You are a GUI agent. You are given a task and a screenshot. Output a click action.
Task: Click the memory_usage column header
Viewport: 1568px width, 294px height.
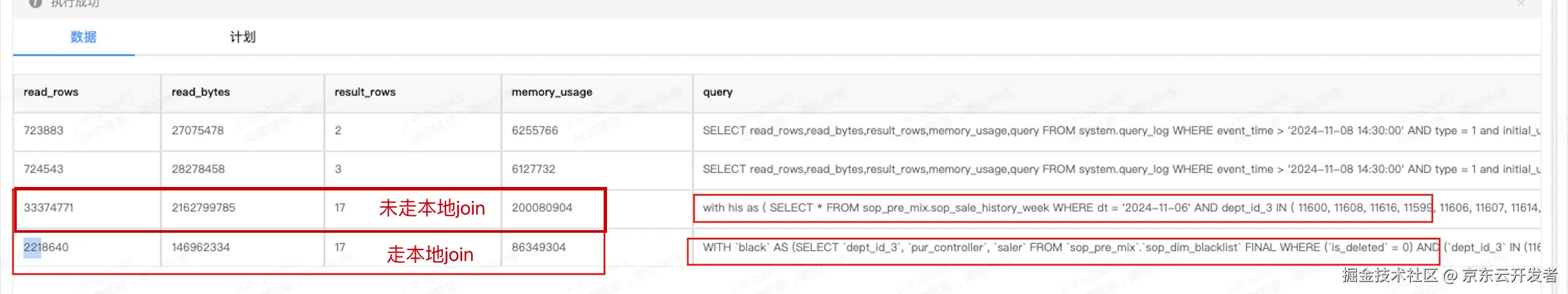pyautogui.click(x=552, y=92)
